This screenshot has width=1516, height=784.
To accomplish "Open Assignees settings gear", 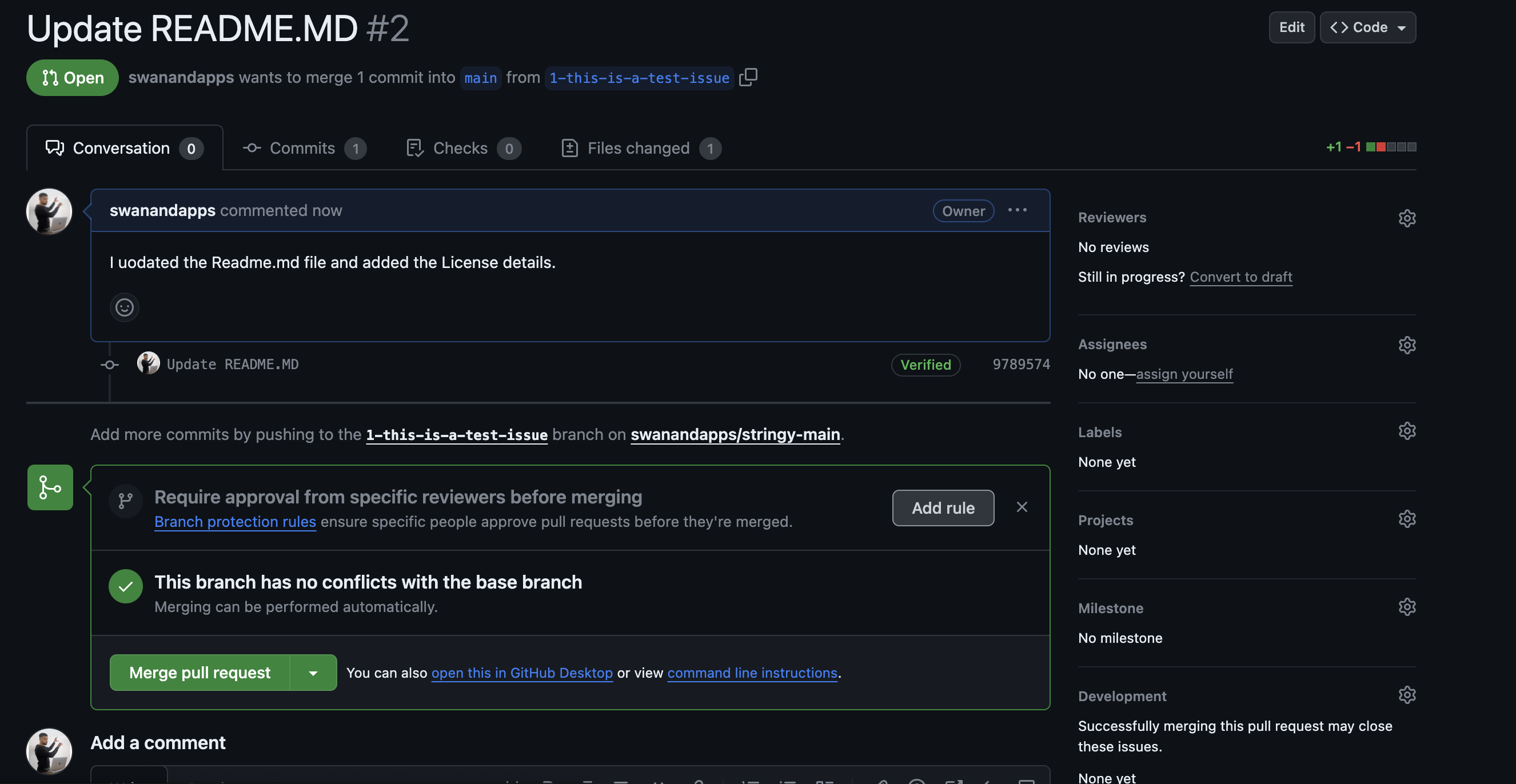I will 1407,345.
